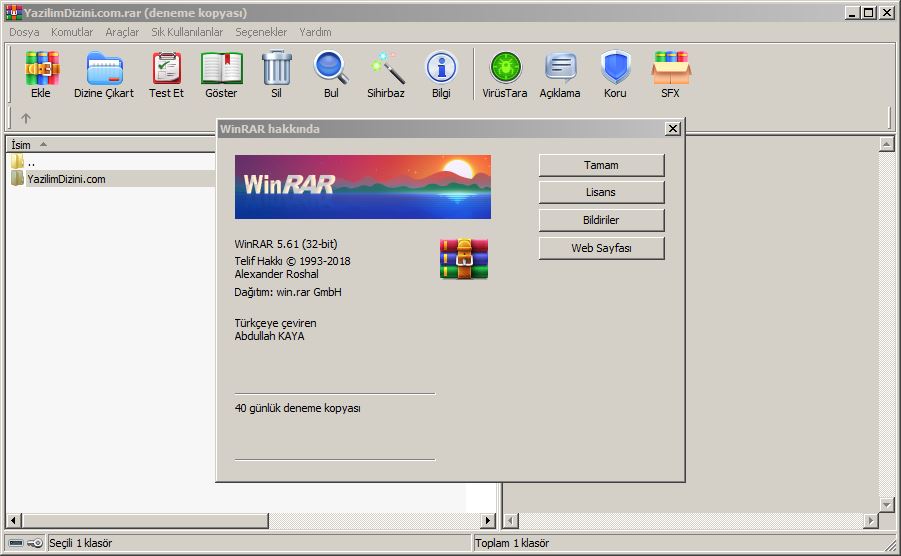Launch the Sihirbaz wizard wand
The image size is (901, 556).
[x=387, y=68]
